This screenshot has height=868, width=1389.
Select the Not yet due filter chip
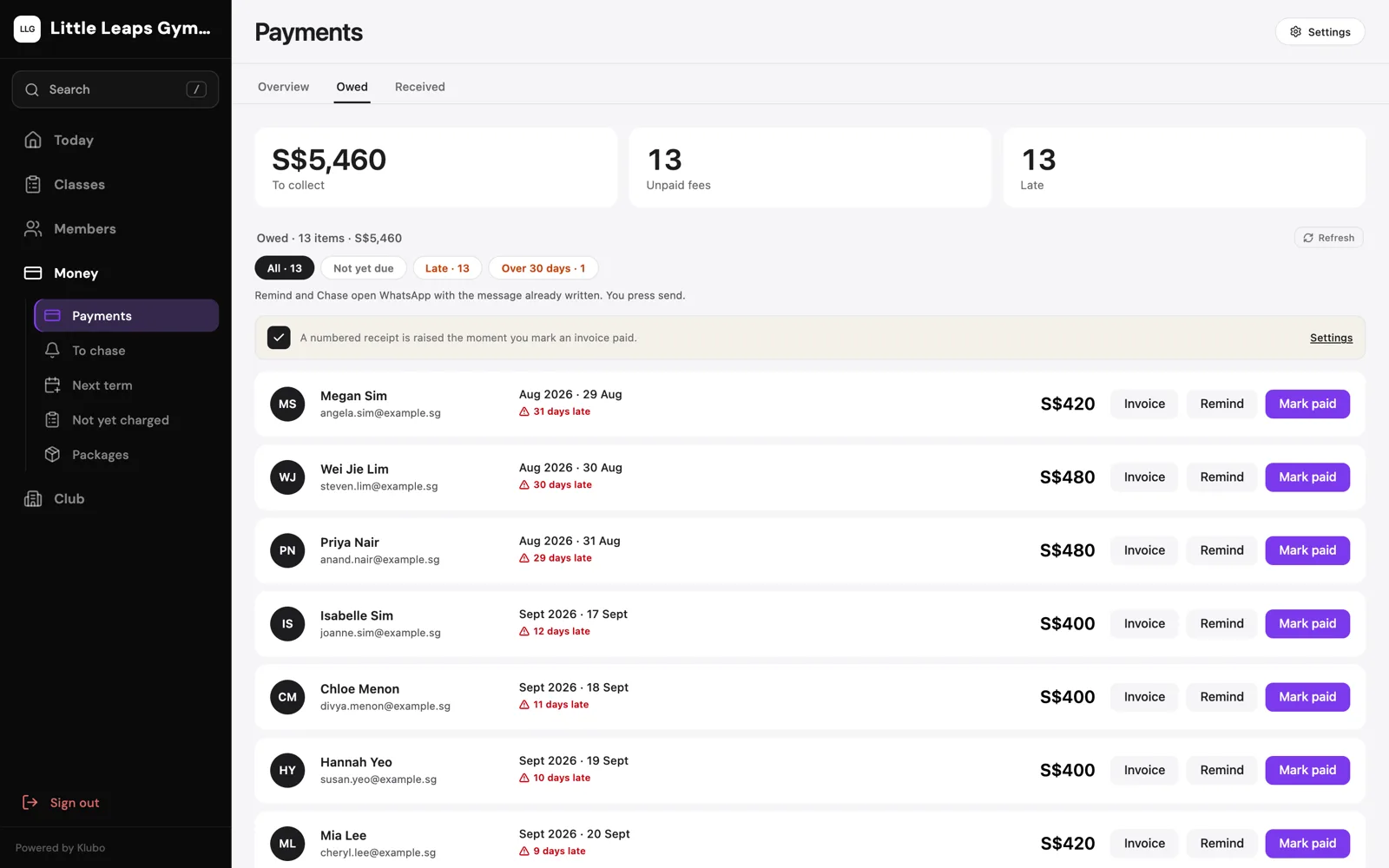click(364, 268)
